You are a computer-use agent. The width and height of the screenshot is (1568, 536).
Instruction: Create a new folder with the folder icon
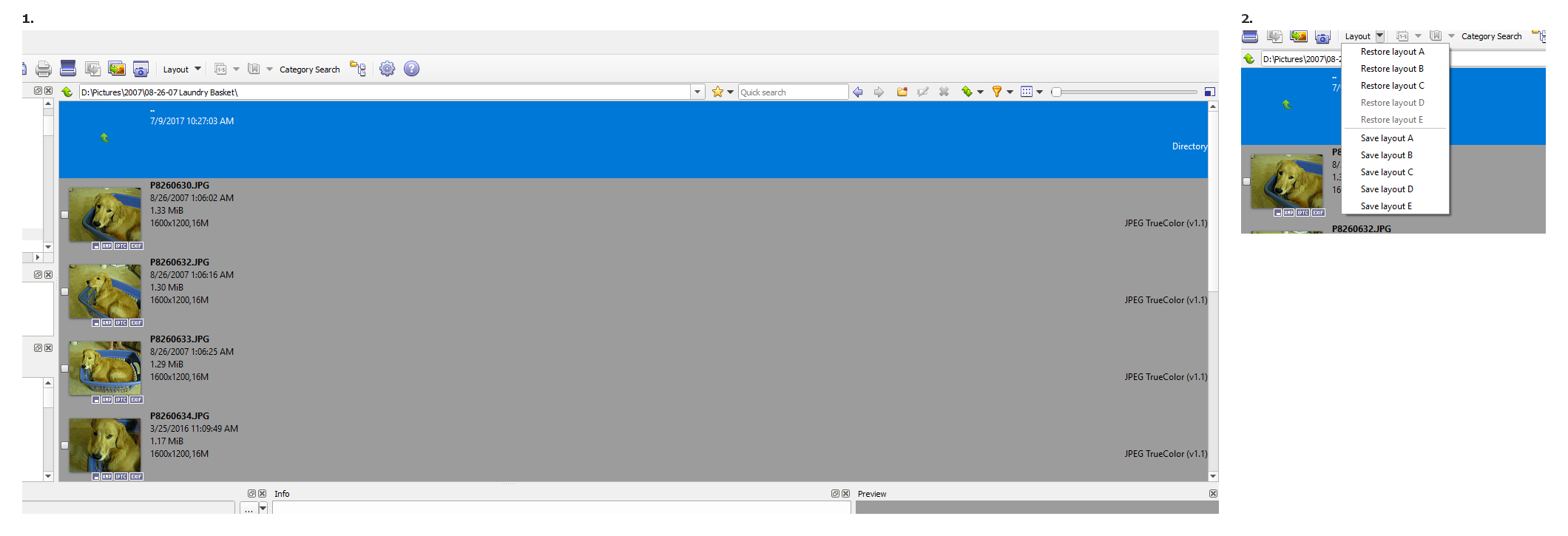tap(902, 92)
